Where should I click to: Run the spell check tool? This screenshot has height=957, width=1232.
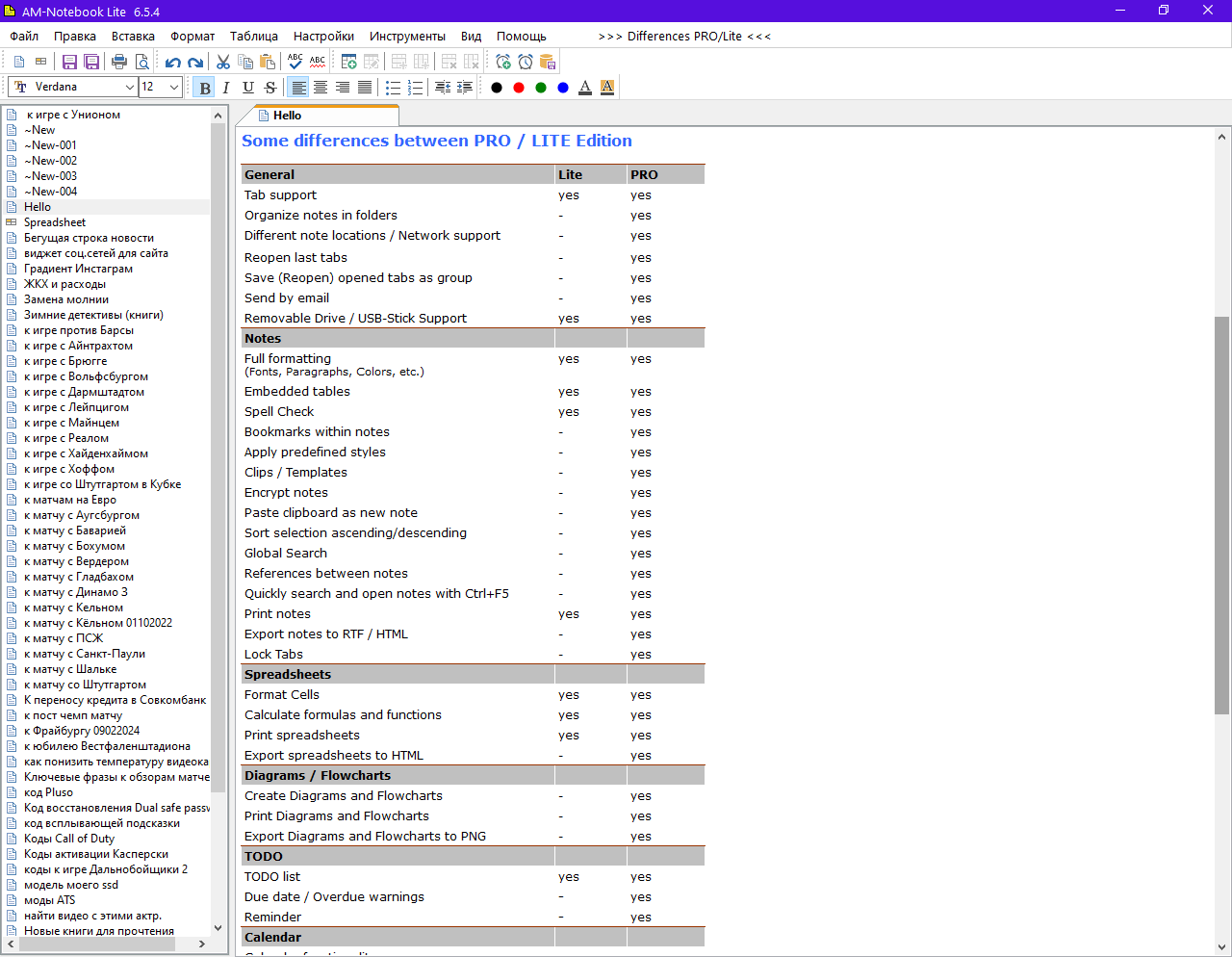[295, 62]
